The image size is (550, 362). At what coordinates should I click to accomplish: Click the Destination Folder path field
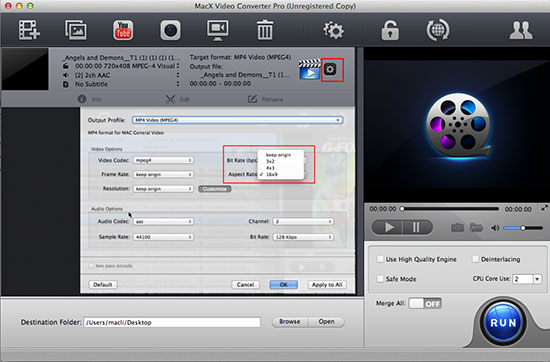click(x=172, y=322)
